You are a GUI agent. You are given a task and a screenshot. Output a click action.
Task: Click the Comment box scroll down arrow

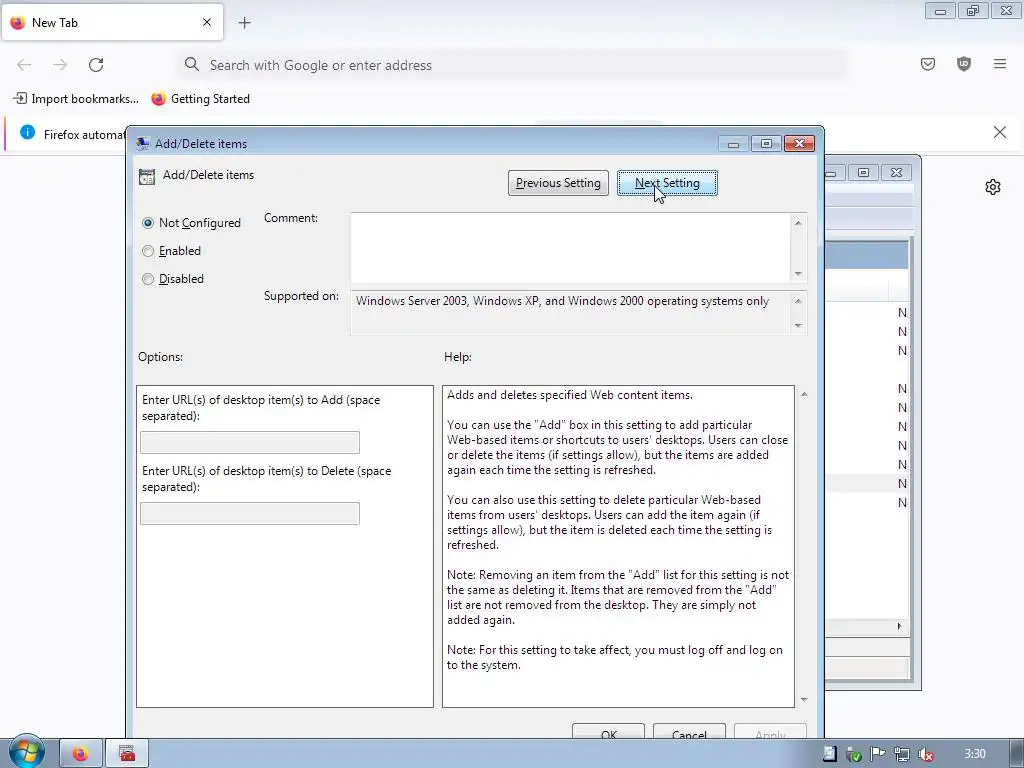pyautogui.click(x=798, y=274)
